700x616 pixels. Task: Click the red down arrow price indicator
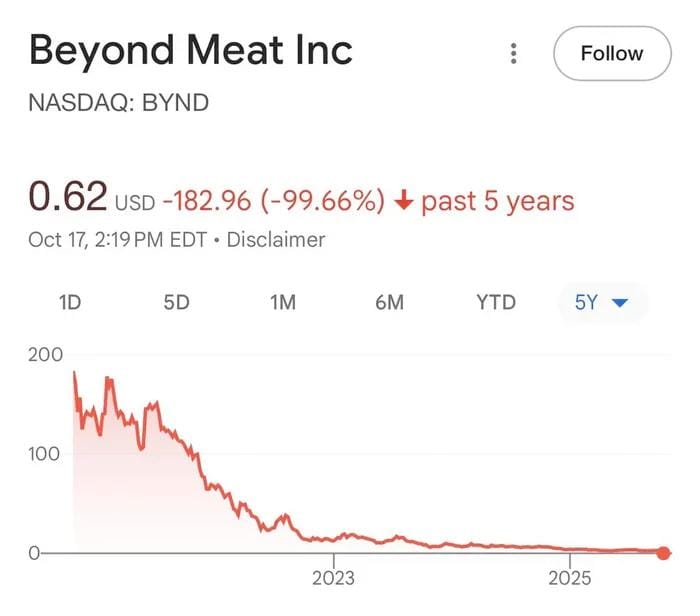click(404, 201)
